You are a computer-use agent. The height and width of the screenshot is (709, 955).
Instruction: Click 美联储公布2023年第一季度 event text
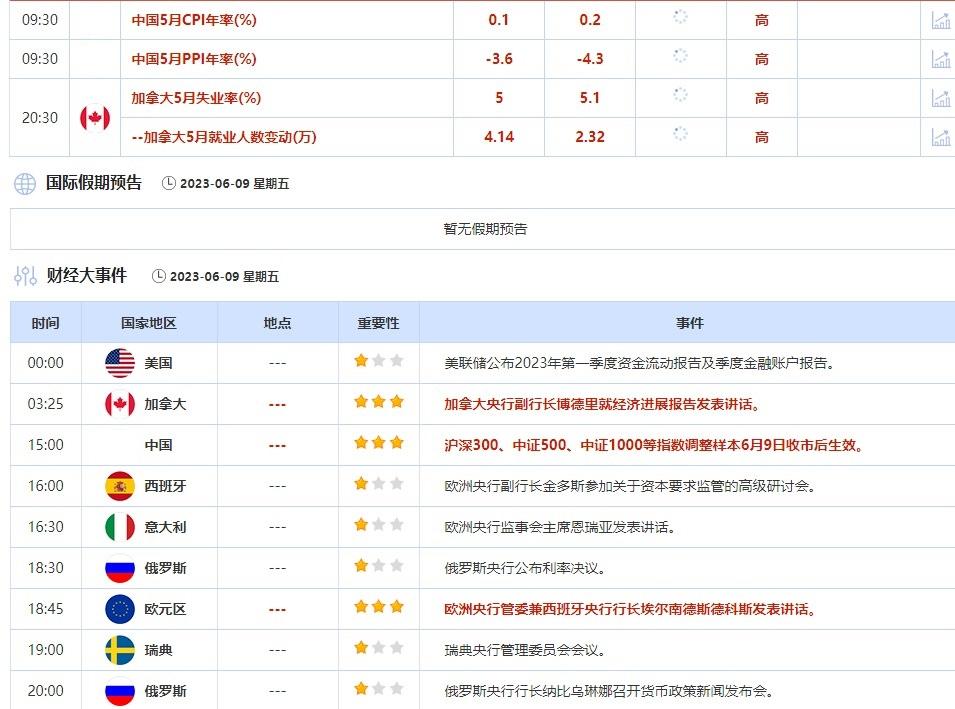pyautogui.click(x=639, y=363)
